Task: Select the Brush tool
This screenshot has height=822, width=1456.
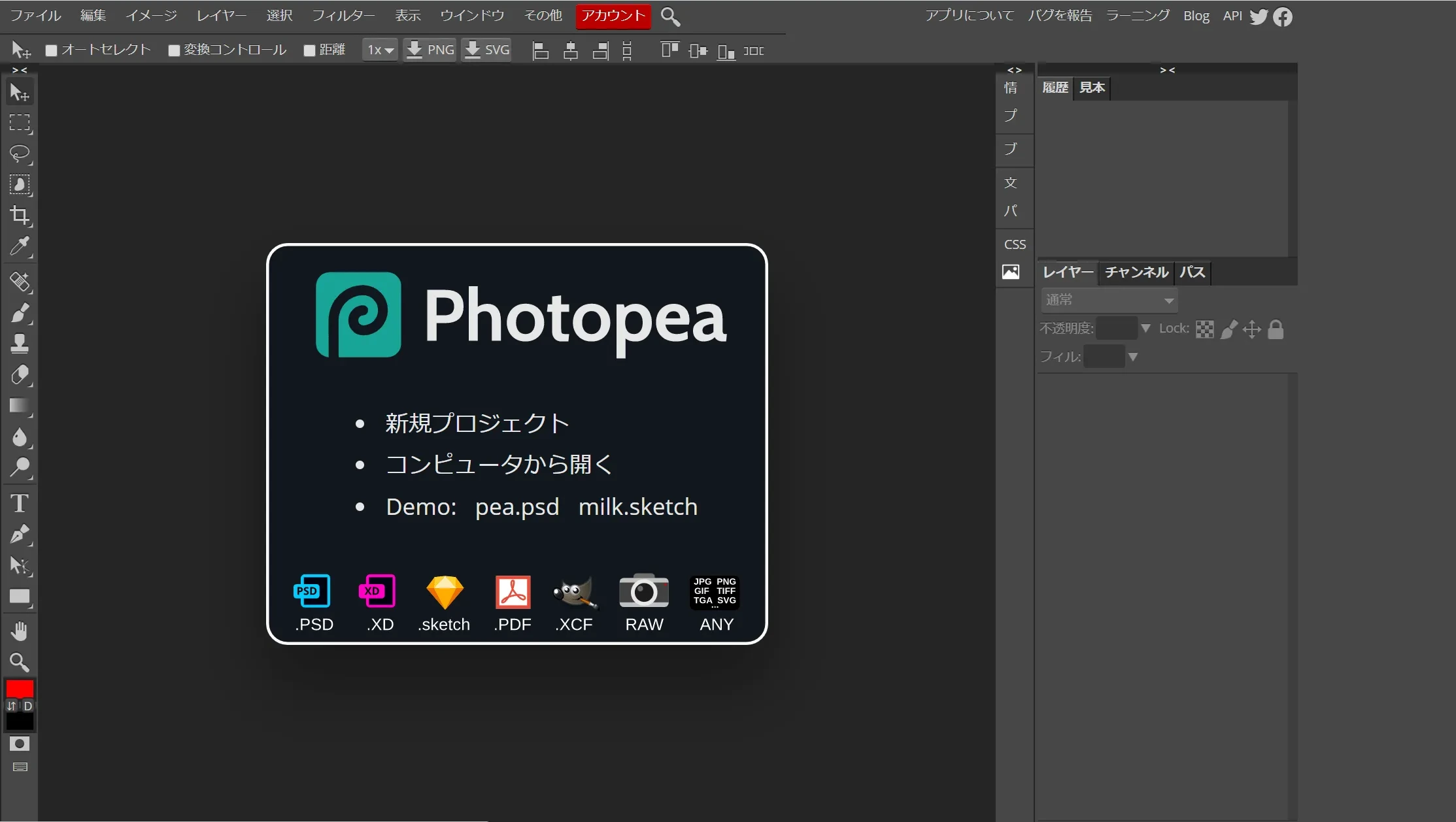Action: pyautogui.click(x=20, y=313)
